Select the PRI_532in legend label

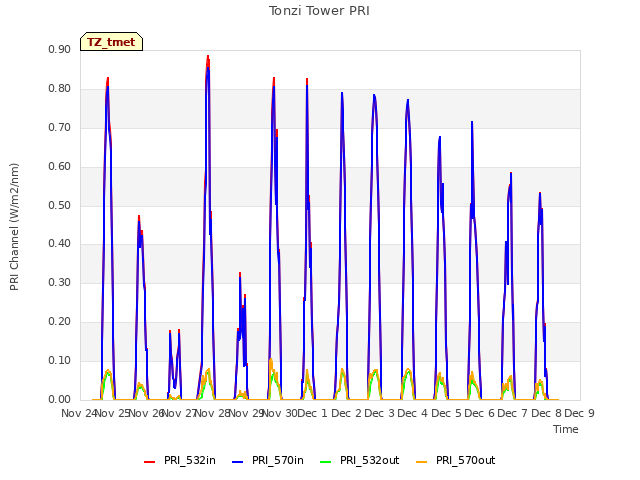click(x=190, y=460)
